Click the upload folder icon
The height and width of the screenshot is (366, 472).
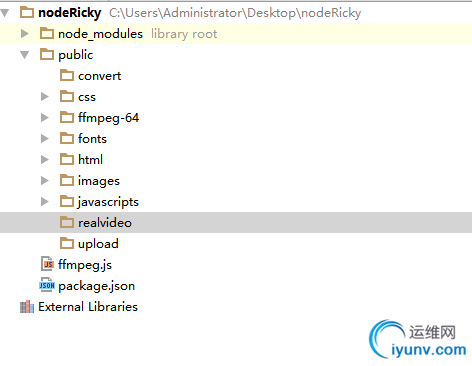tap(67, 243)
